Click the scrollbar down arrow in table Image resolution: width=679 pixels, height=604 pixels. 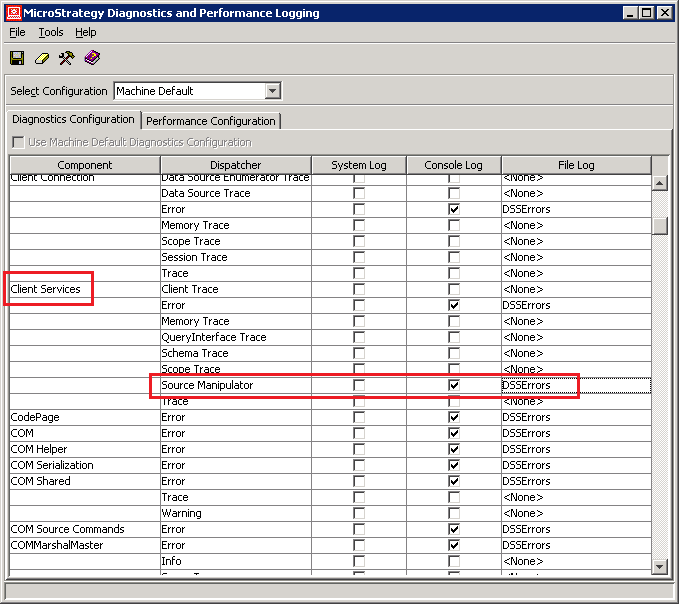[659, 566]
